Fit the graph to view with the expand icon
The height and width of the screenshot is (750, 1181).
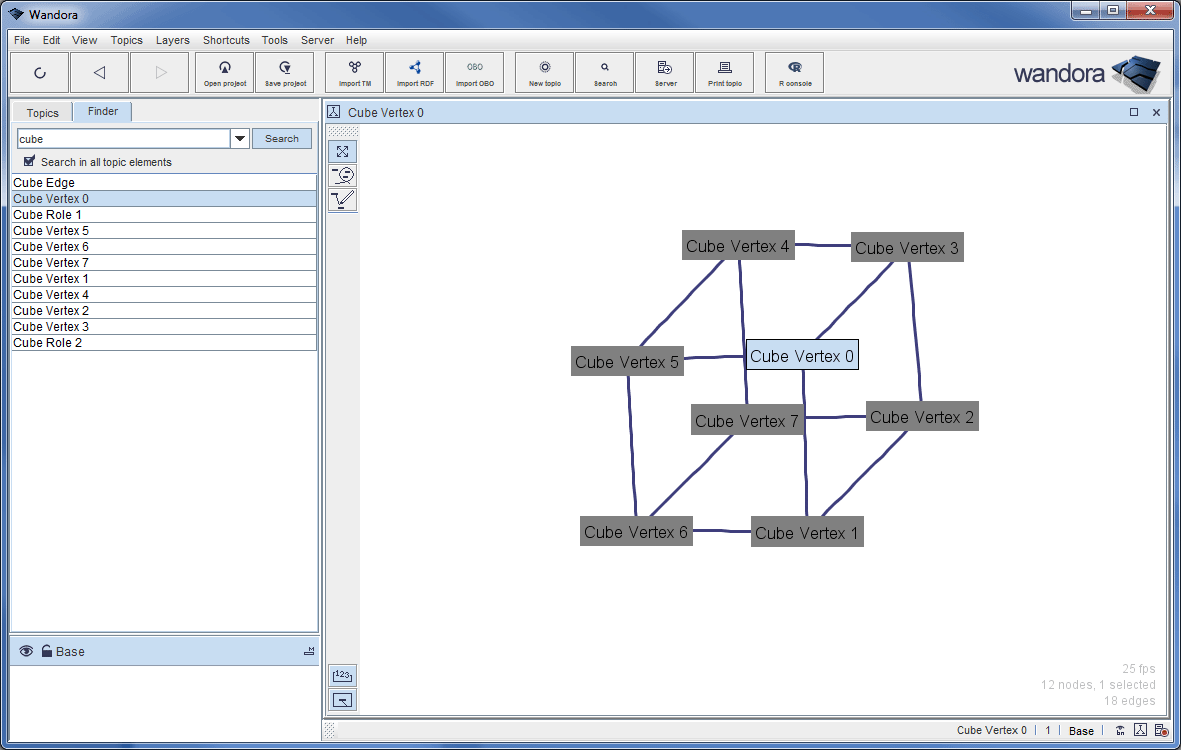pos(342,151)
